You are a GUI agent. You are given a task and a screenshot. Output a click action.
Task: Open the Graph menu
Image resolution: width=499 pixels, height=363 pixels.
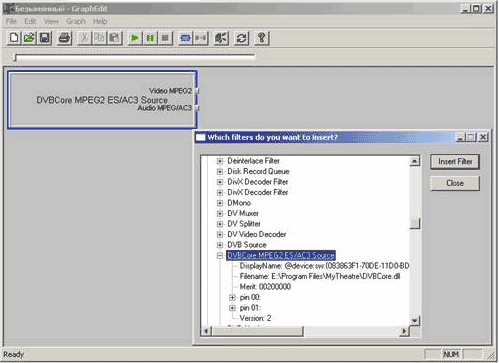[x=76, y=21]
